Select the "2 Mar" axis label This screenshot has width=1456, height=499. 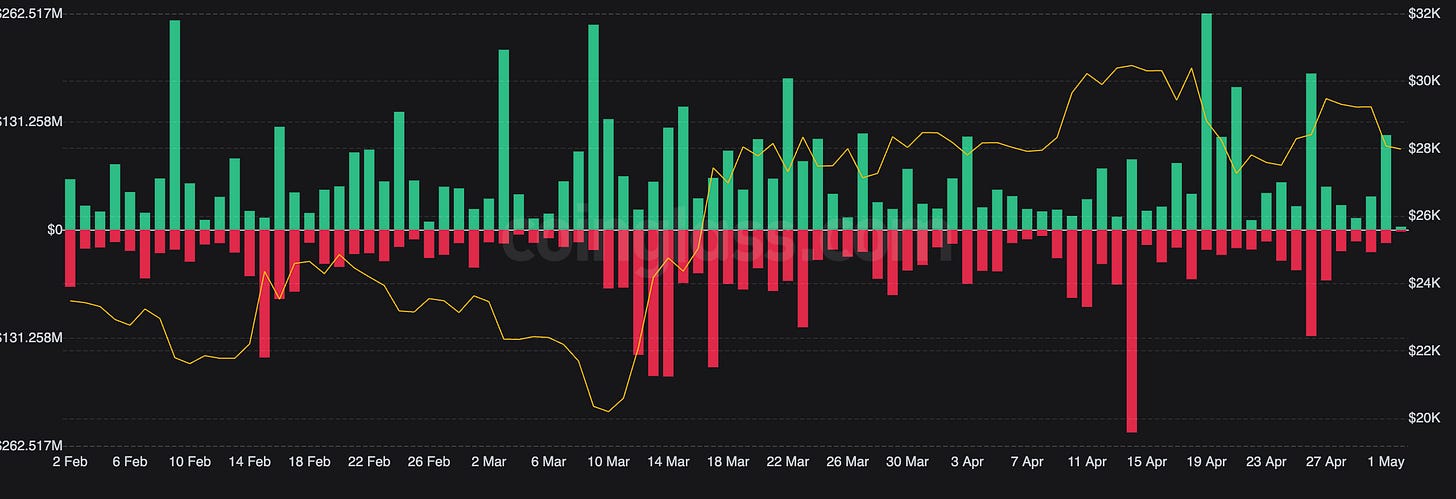click(489, 462)
